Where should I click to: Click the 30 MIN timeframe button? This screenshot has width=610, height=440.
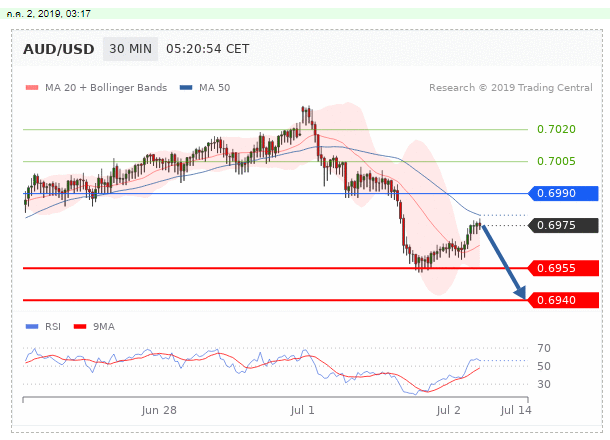coord(130,49)
